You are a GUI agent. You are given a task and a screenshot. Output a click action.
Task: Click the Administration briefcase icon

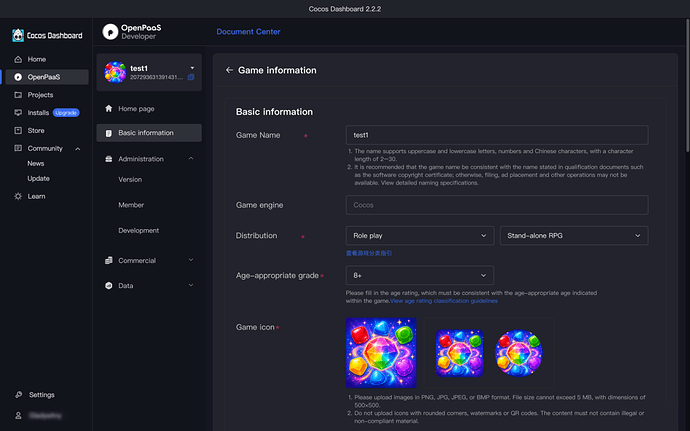(109, 159)
